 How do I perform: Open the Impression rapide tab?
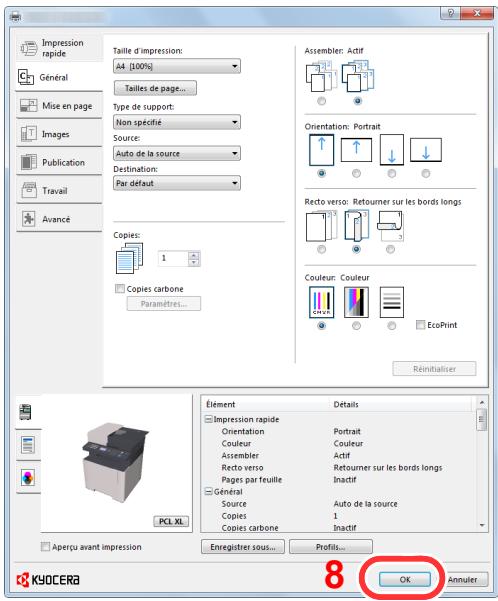59,48
